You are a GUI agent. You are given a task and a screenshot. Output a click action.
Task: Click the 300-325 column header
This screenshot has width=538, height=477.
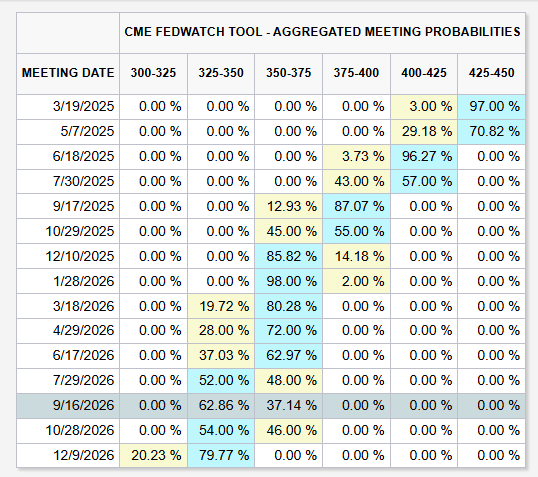[153, 73]
